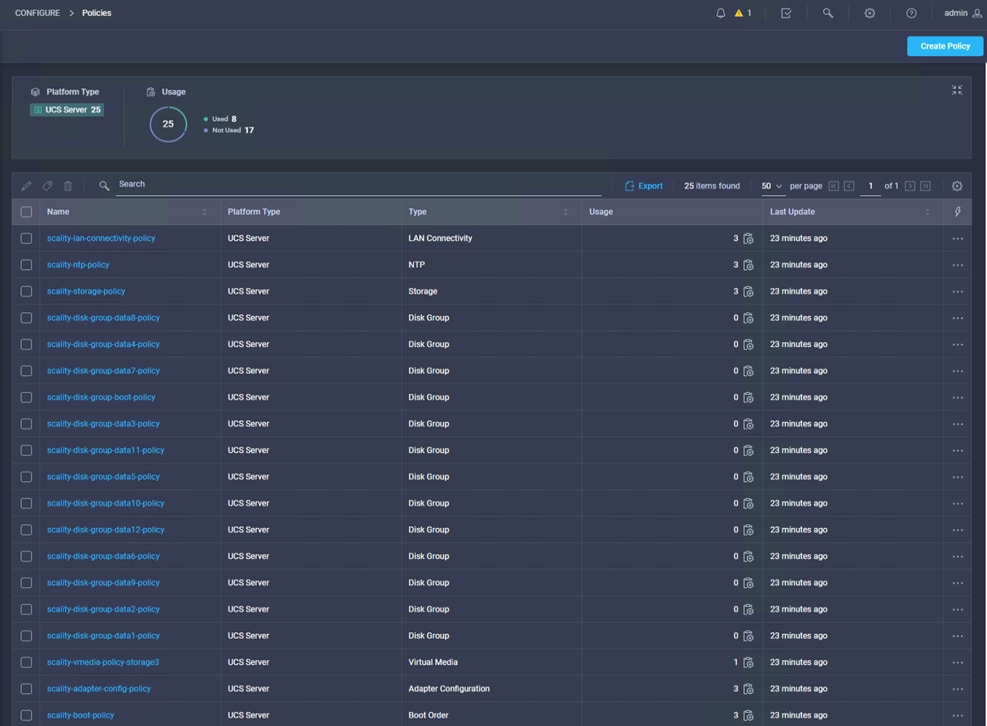Image resolution: width=987 pixels, height=726 pixels.
Task: Check the scality-disk-group-data4-policy row checkbox
Action: [x=26, y=344]
